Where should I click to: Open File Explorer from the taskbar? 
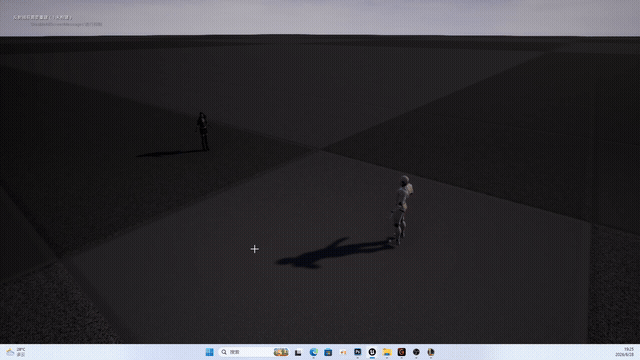tap(387, 352)
